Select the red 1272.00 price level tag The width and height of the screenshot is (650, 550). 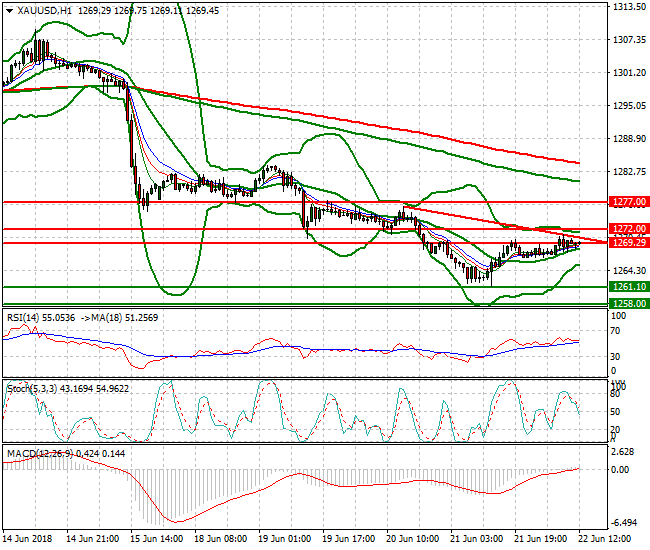(x=628, y=229)
